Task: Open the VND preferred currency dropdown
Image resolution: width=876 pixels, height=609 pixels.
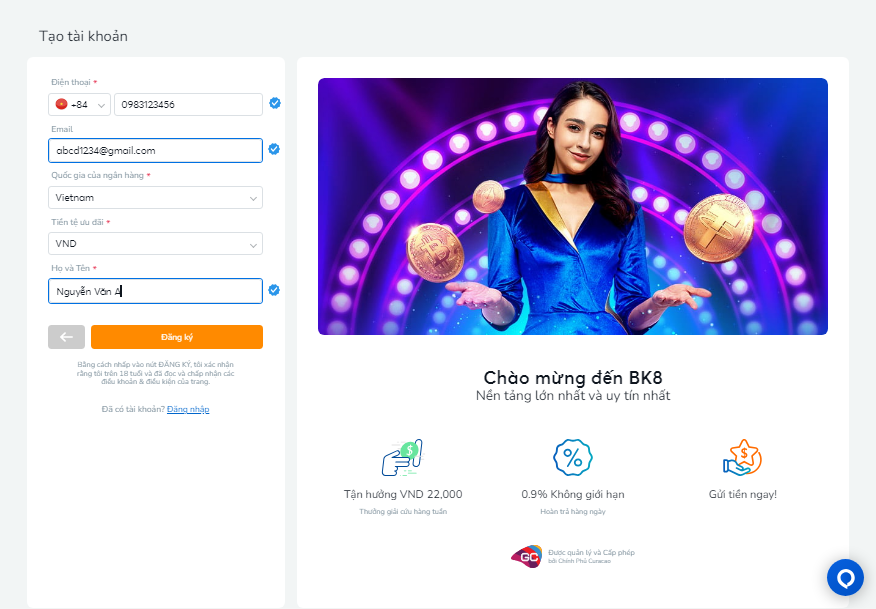Action: point(155,244)
